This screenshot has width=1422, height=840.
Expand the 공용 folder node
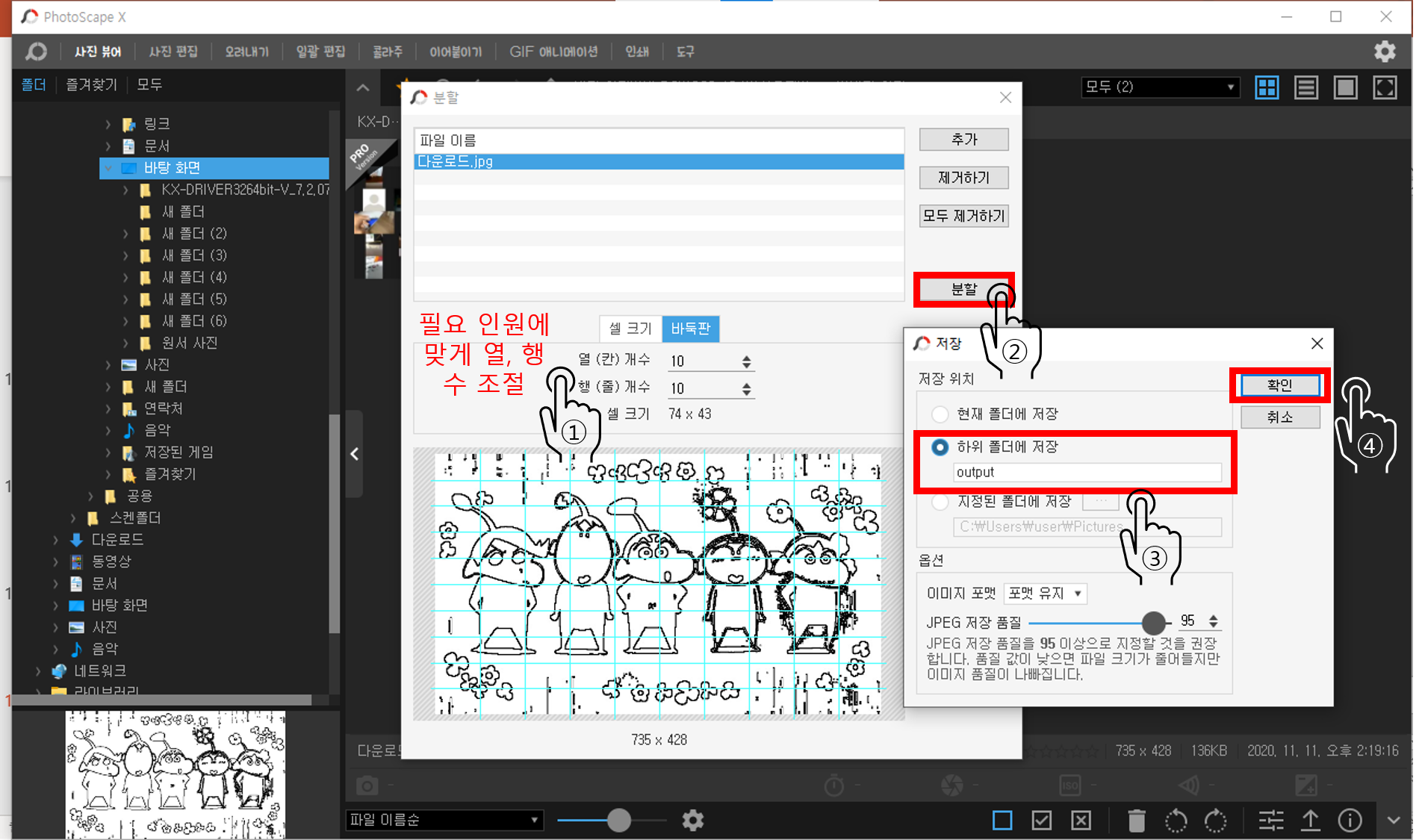90,496
